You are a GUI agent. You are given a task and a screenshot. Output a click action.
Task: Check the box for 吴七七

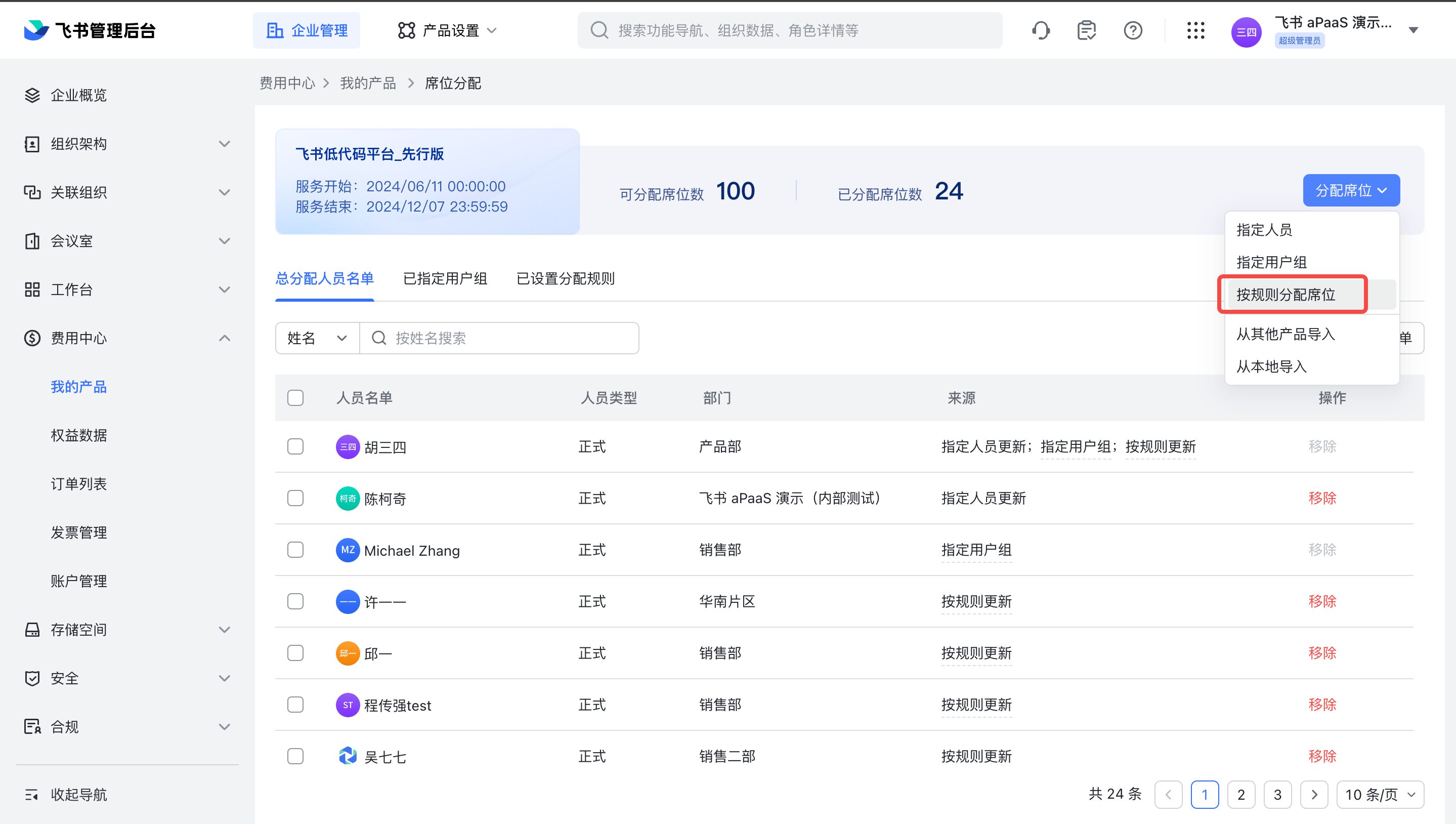point(295,756)
